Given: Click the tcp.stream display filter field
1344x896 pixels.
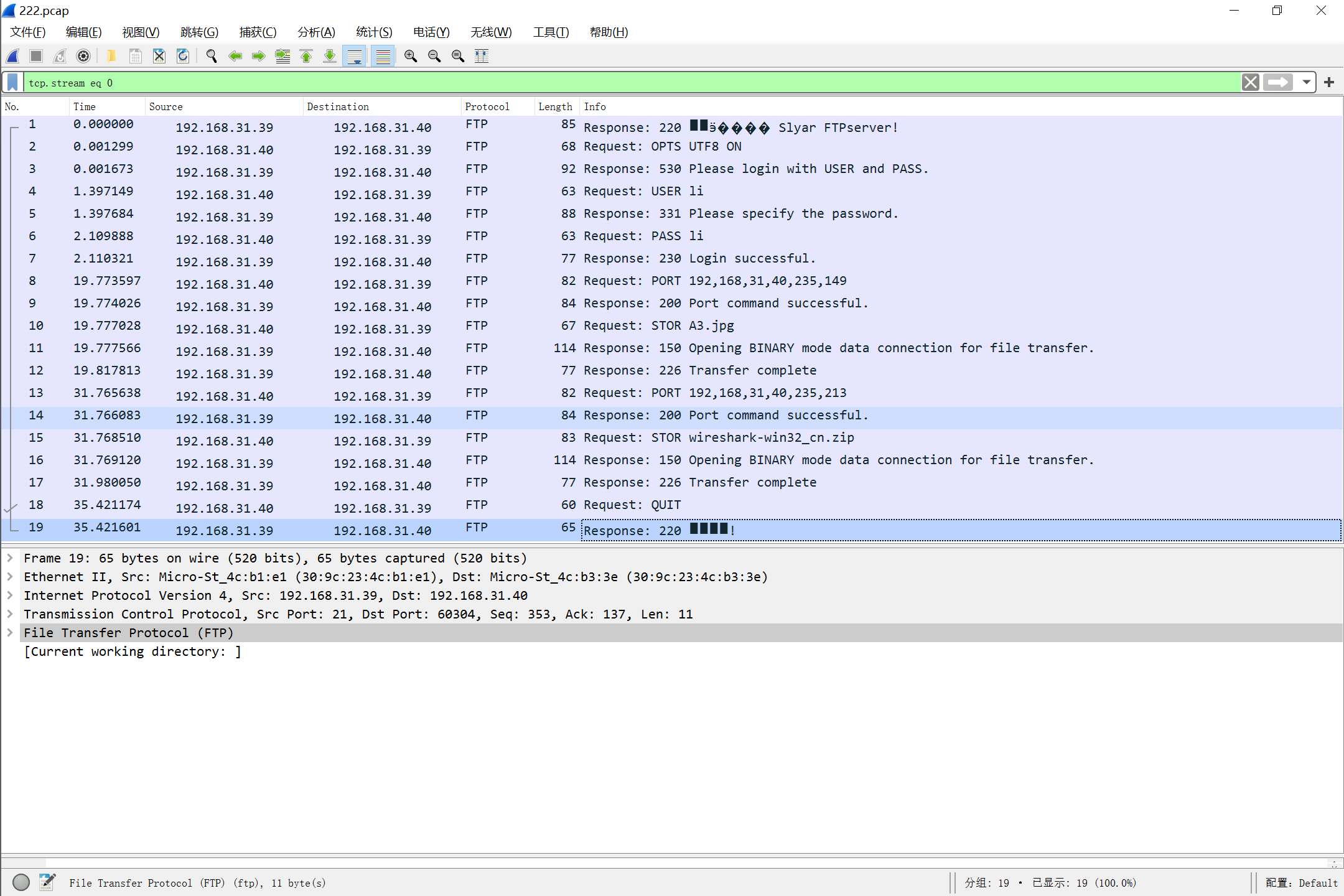Looking at the screenshot, I should pos(622,83).
